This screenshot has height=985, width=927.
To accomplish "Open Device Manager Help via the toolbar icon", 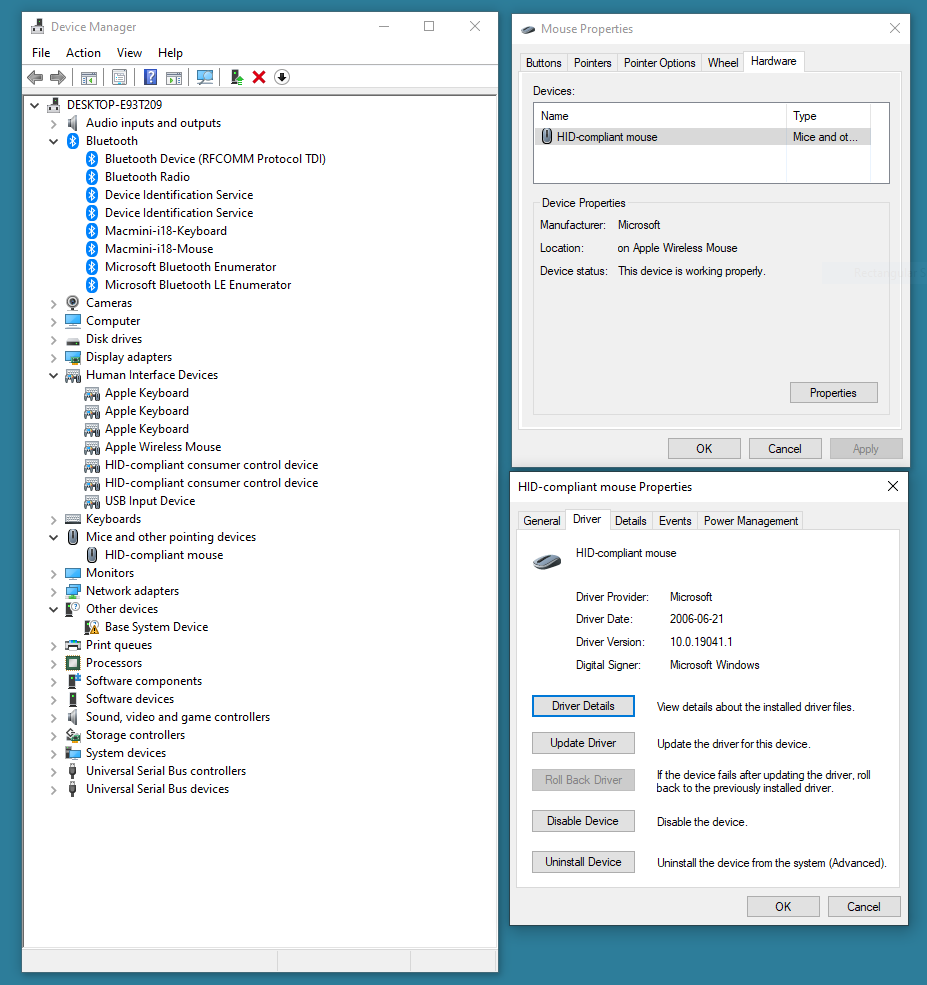I will [x=151, y=77].
